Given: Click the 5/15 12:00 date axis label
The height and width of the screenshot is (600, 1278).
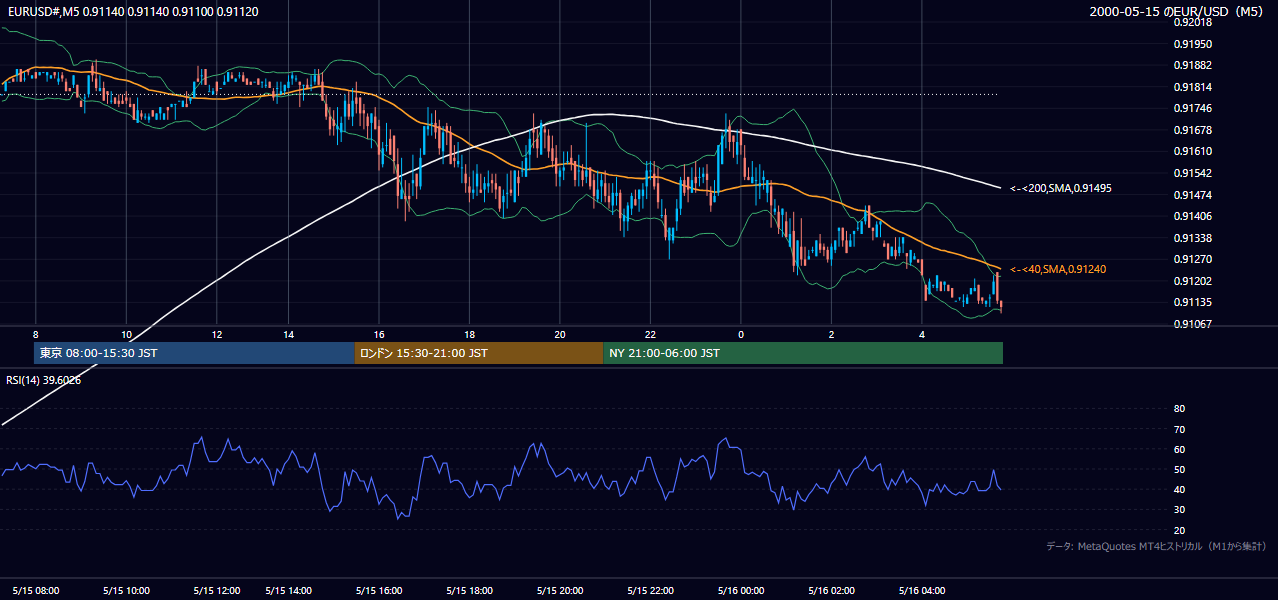Looking at the screenshot, I should click(x=217, y=590).
